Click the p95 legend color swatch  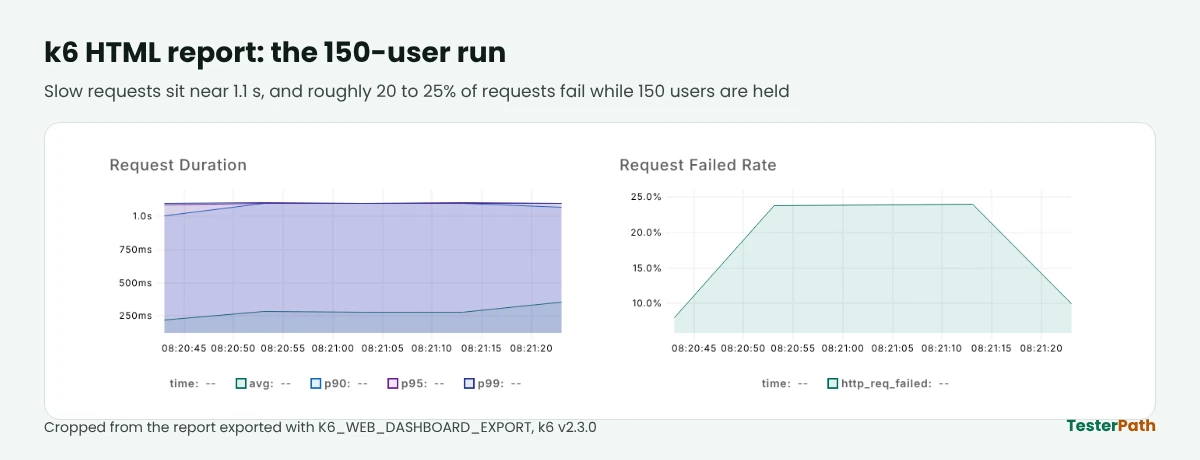pyautogui.click(x=392, y=383)
